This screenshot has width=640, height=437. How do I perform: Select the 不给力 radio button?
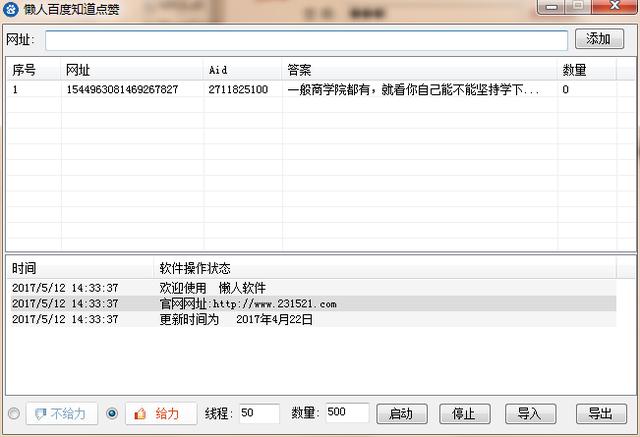tap(13, 413)
